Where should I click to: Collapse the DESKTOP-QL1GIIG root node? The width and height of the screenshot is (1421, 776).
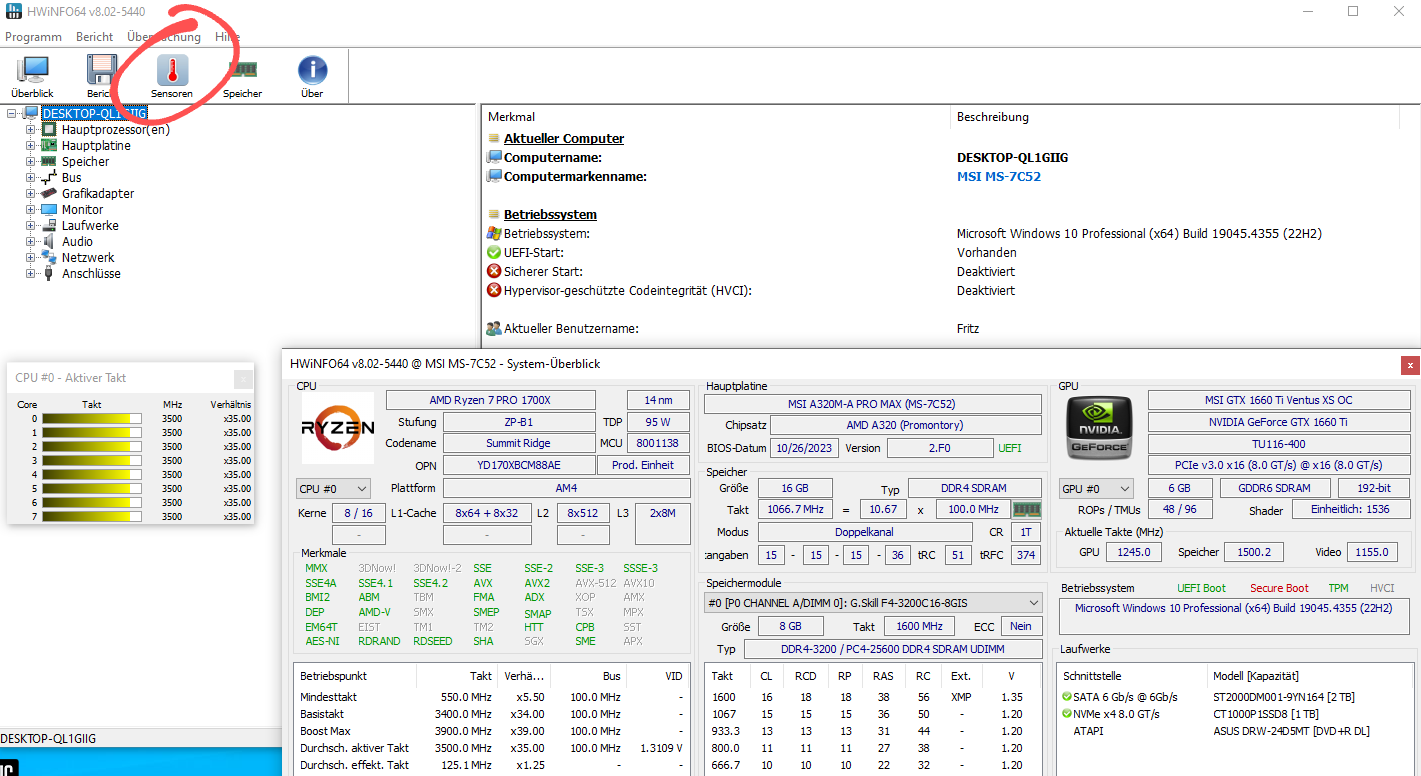point(11,113)
